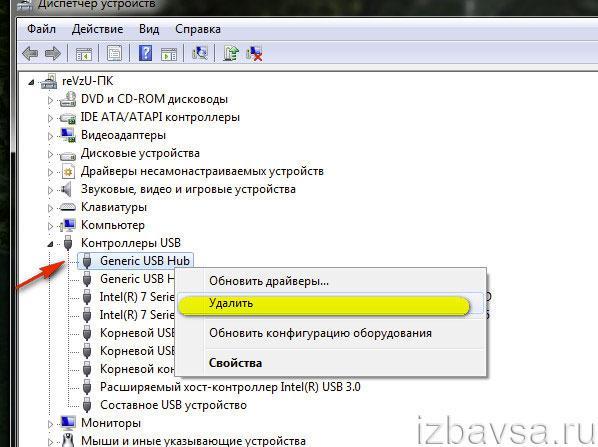
Task: Click the Back arrow toolbar icon
Action: 30,53
